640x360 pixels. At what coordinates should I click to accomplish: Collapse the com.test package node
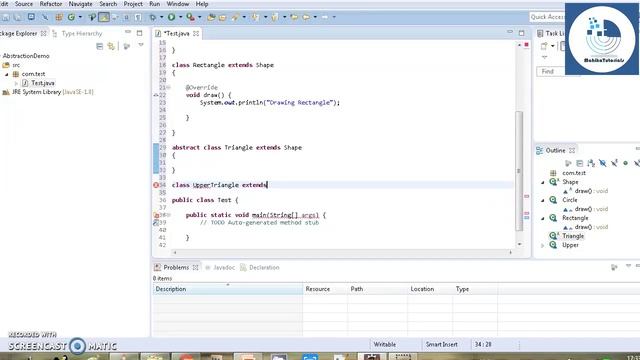[7, 74]
